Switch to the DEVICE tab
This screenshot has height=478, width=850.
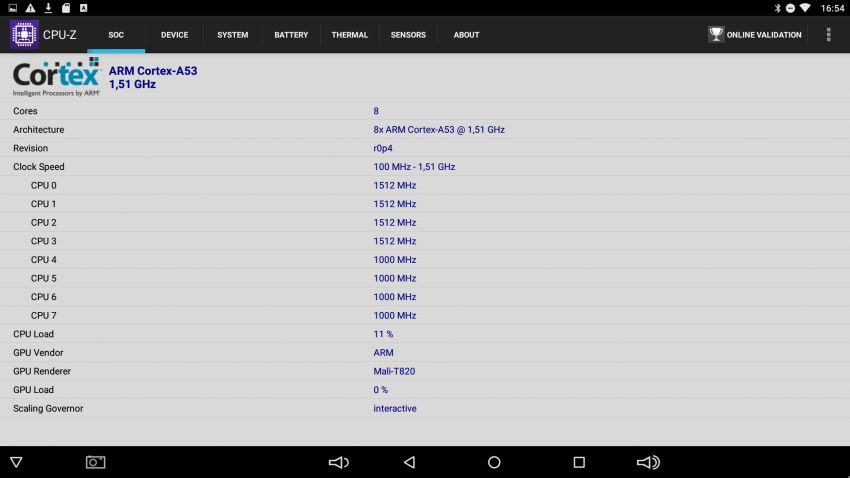pyautogui.click(x=175, y=35)
